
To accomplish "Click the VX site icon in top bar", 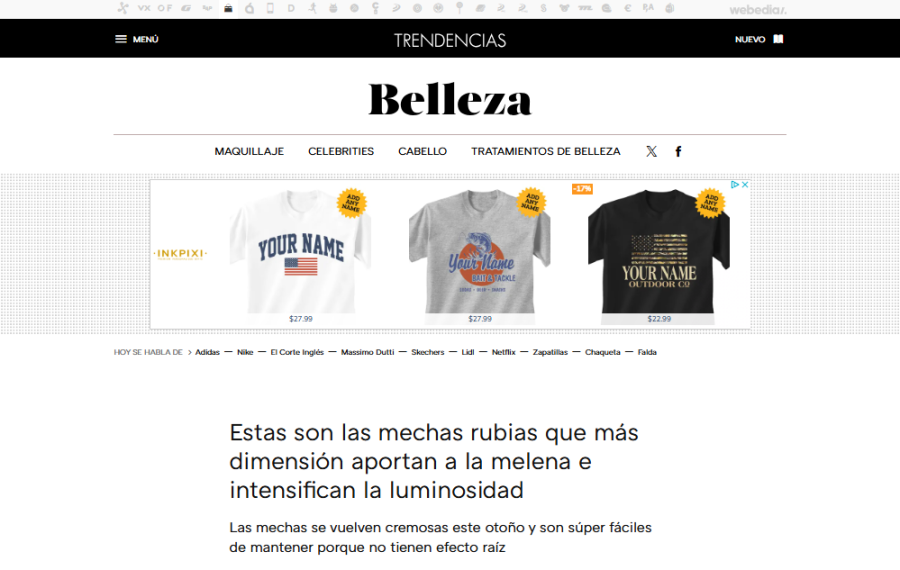I will (x=144, y=9).
